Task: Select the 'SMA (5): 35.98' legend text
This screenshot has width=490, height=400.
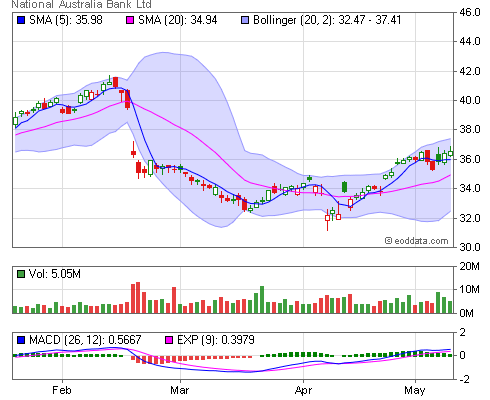Action: 66,20
